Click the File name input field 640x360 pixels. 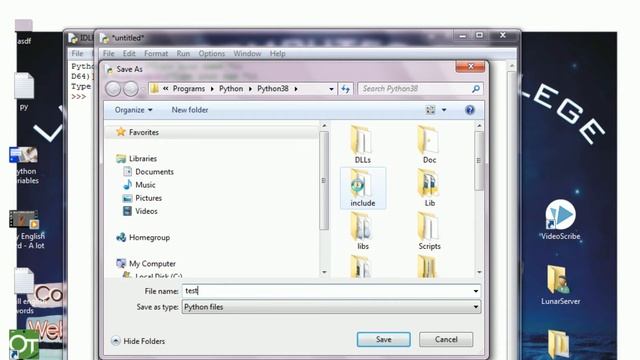[x=327, y=291]
